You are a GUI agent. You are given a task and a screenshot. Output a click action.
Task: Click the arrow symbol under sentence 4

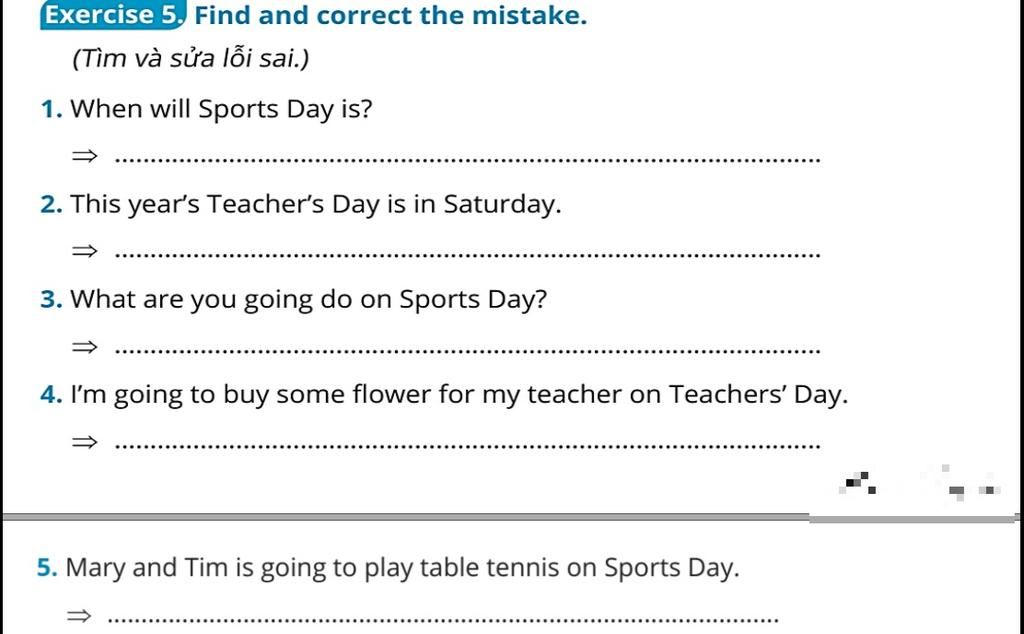[84, 443]
